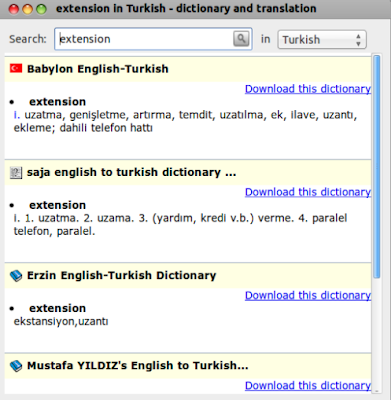Click the definition starting 'i. 1. uzatma. 2. uzama'

(x=180, y=225)
